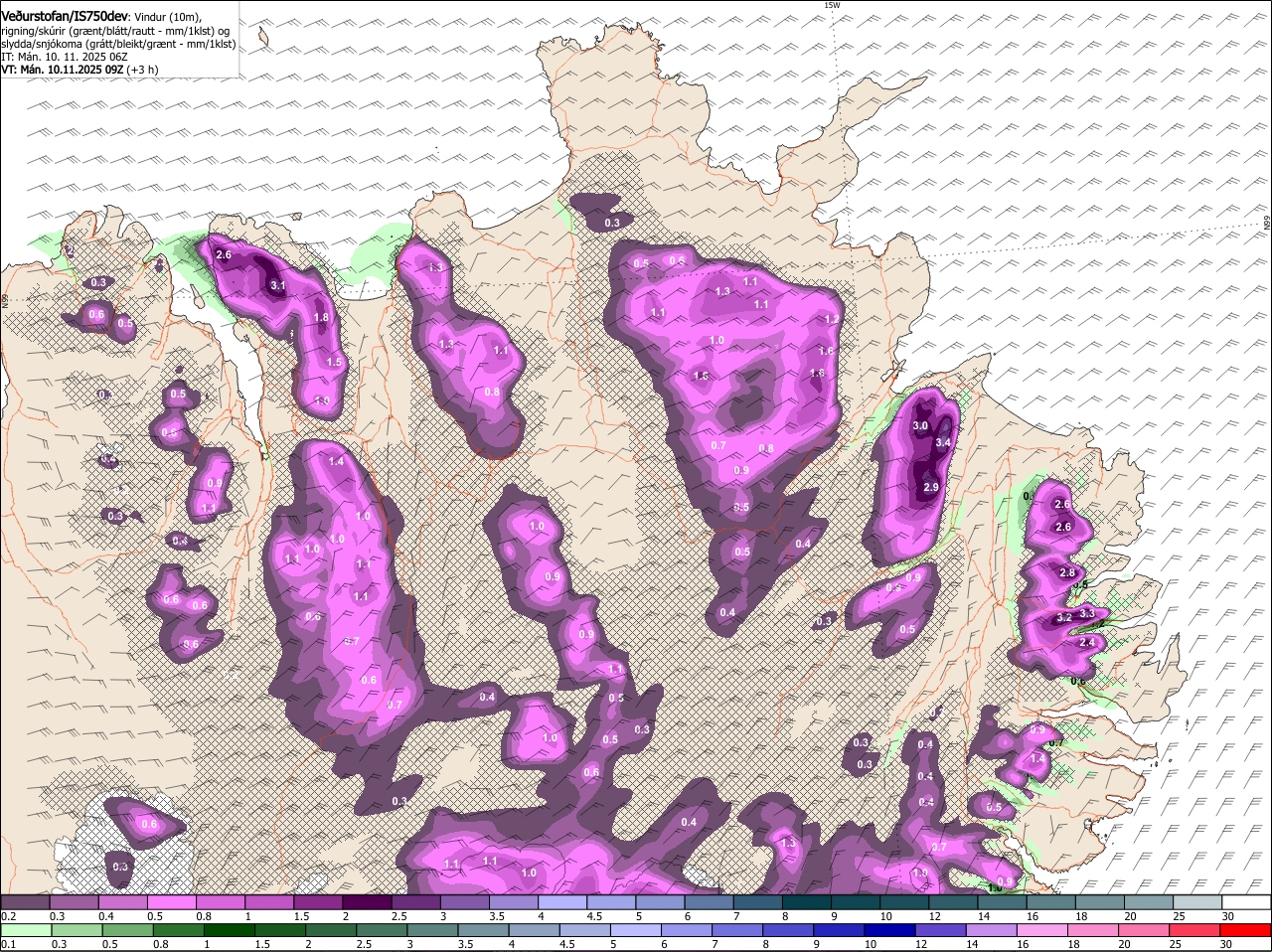Click the 2.8 precipitation value label

pos(1067,573)
